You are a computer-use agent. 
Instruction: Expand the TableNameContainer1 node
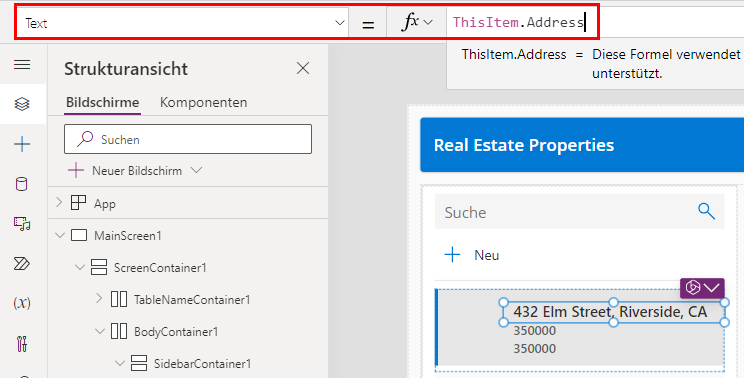point(99,299)
